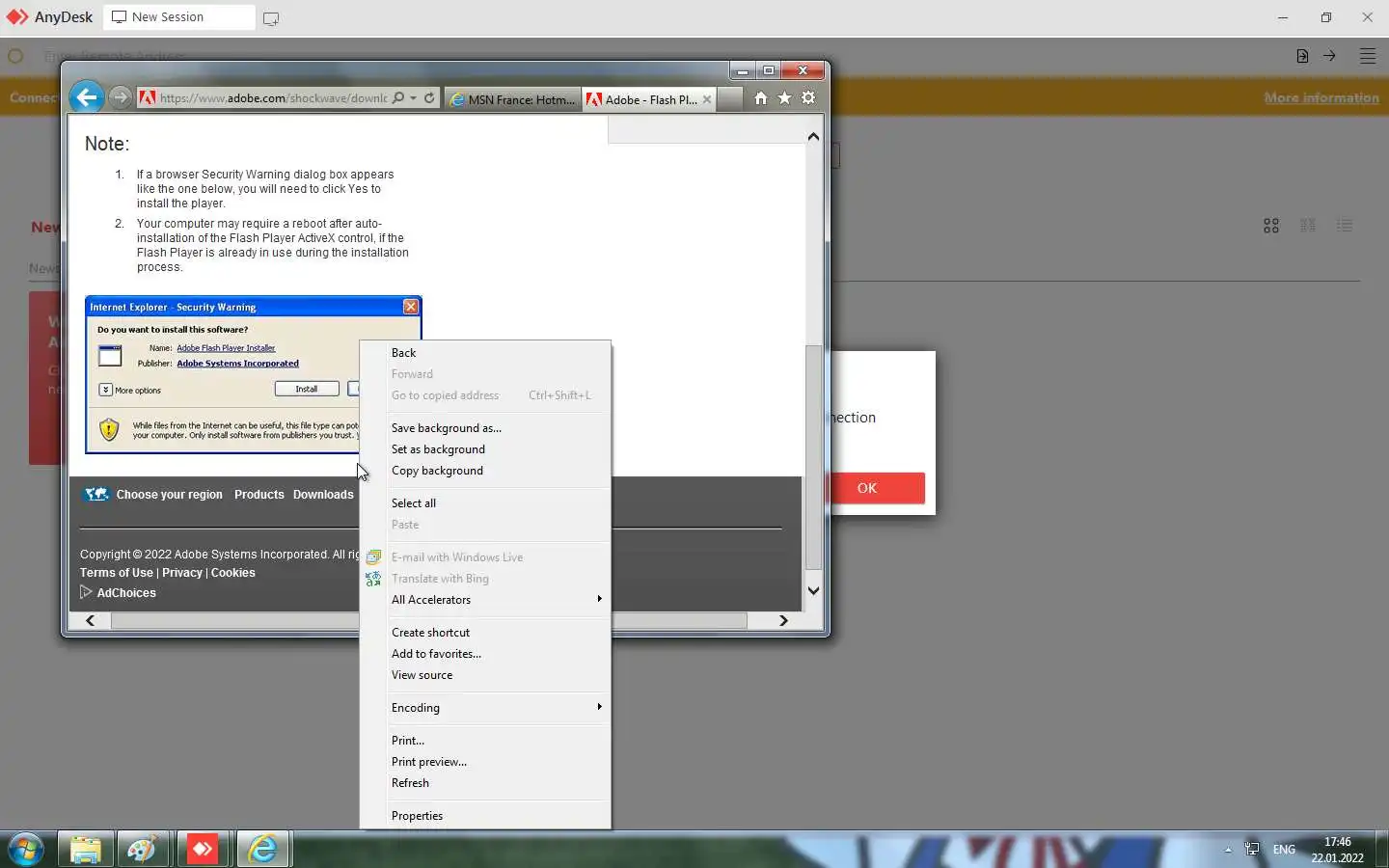Switch to the MSN France Hotmail tab

click(x=513, y=99)
